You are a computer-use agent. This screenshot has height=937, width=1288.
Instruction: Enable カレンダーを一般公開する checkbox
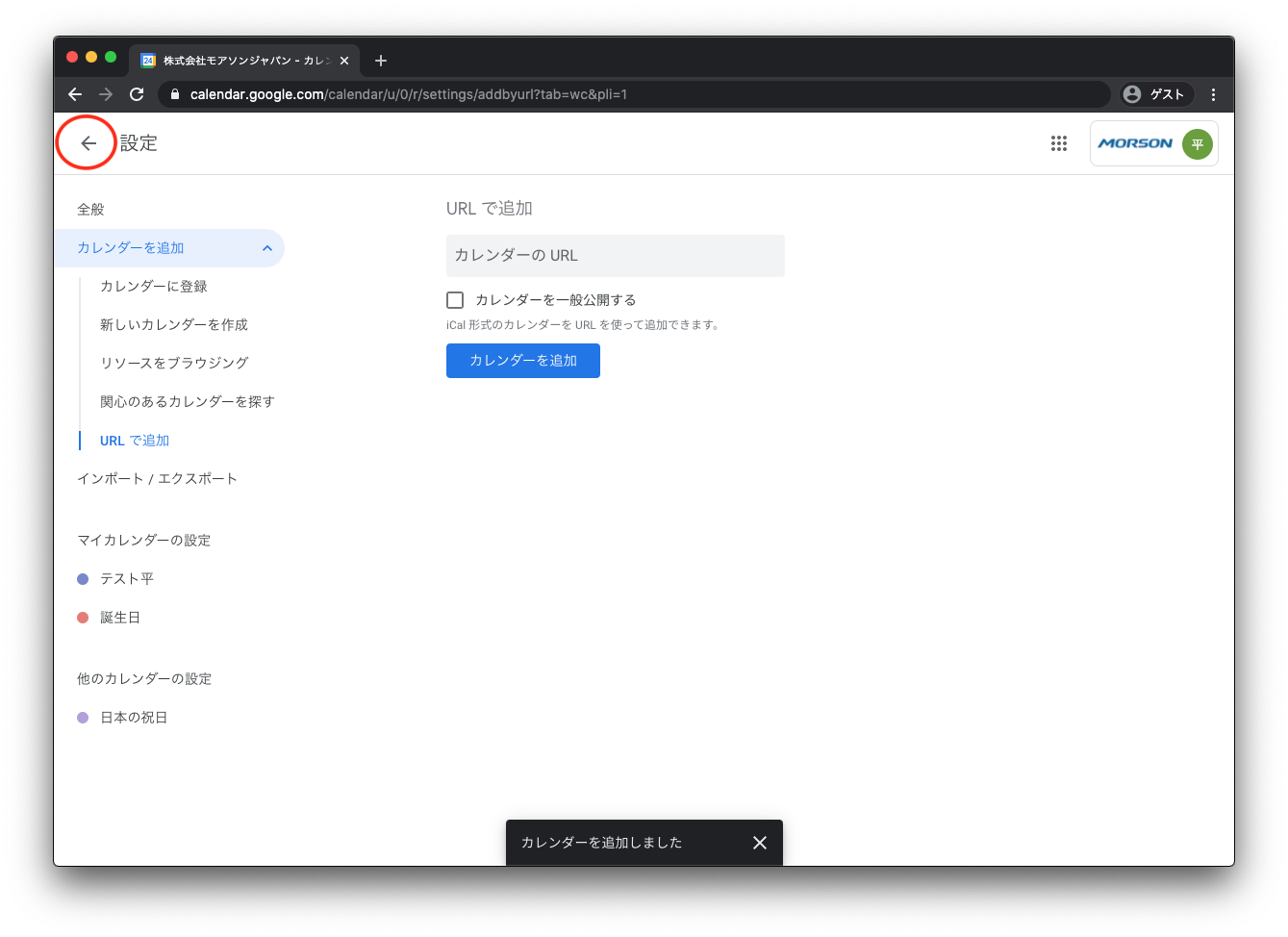(455, 300)
